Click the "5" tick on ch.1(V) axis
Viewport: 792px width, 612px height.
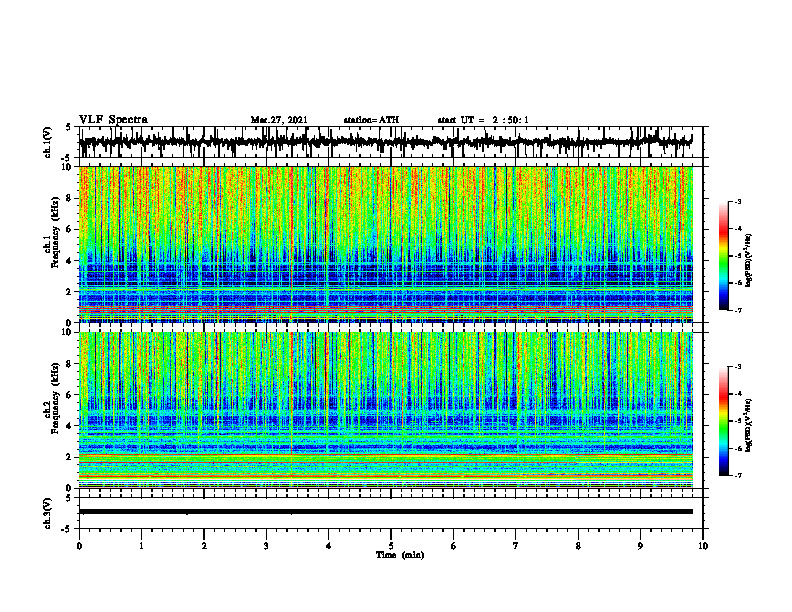[69, 127]
